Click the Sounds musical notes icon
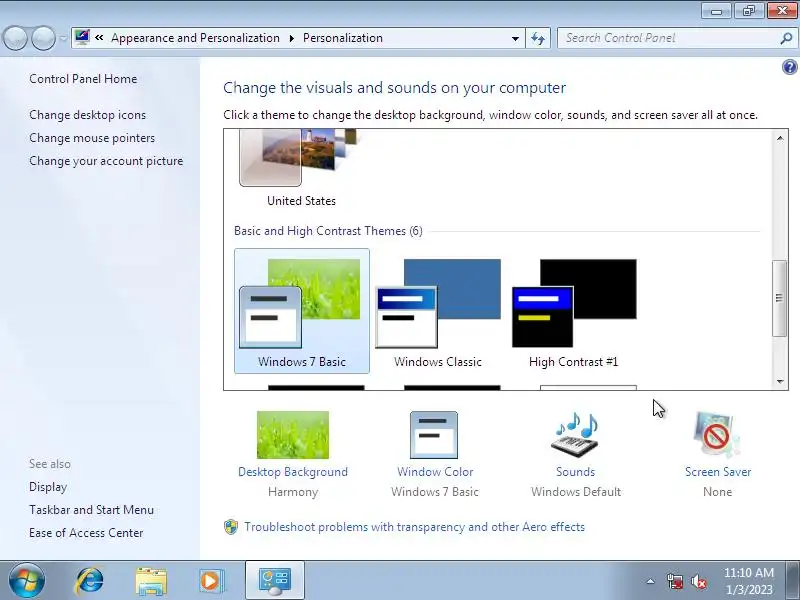 click(x=576, y=435)
